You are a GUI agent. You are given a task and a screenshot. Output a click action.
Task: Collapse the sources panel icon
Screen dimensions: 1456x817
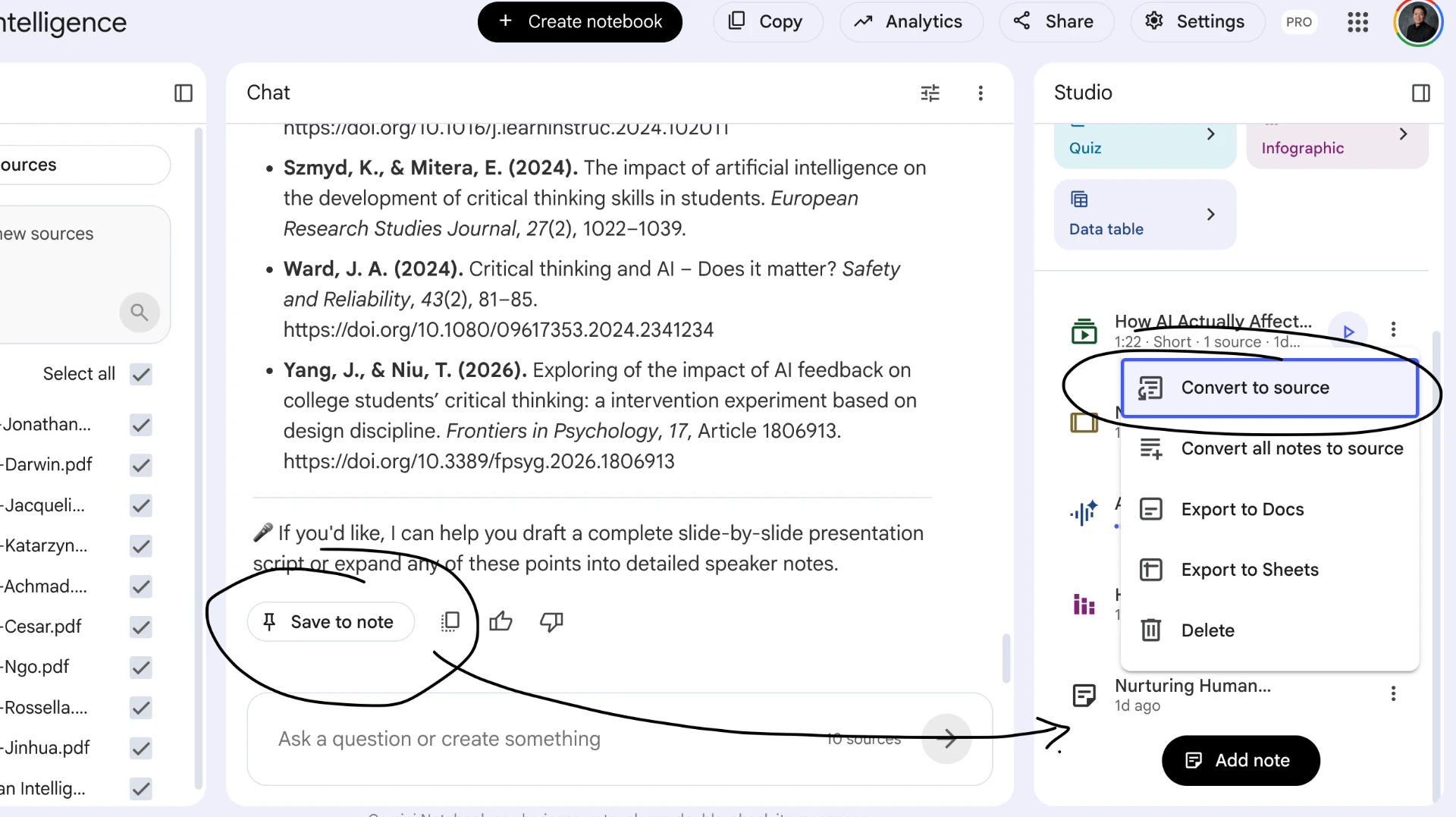tap(184, 93)
